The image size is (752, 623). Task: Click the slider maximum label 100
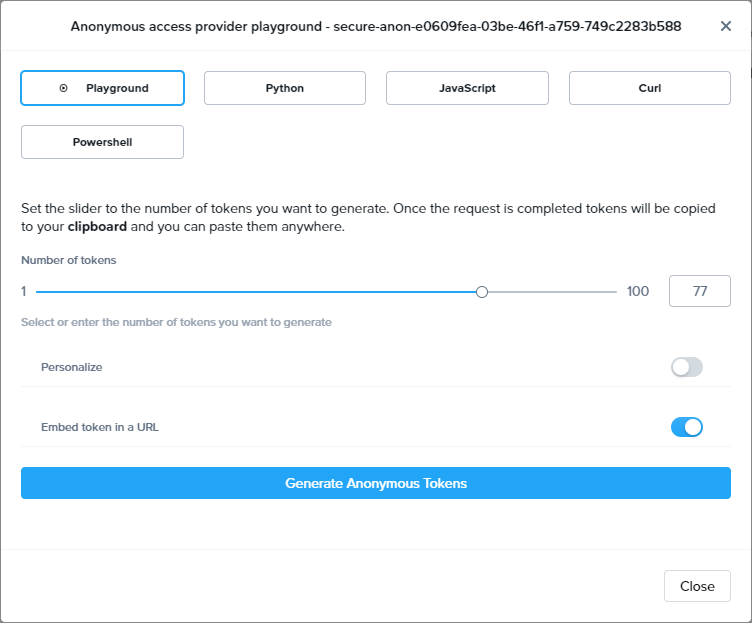pos(638,292)
